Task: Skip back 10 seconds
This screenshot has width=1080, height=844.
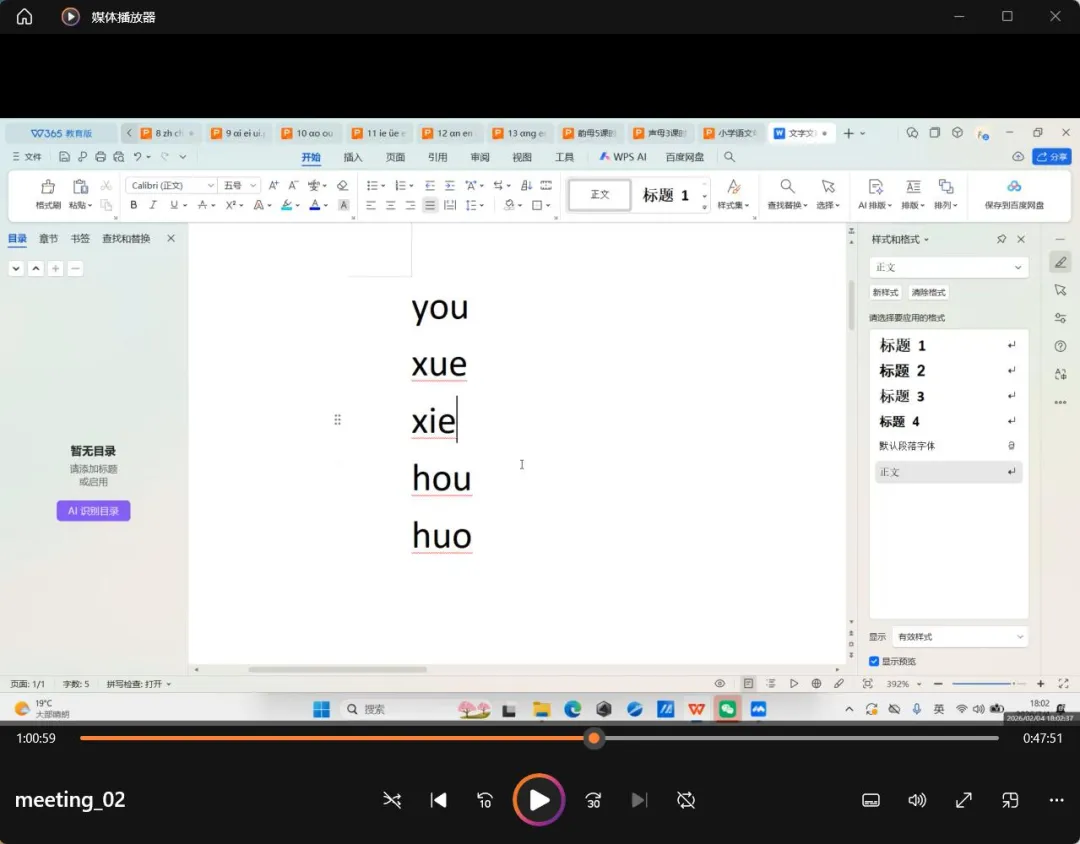Action: pyautogui.click(x=485, y=800)
